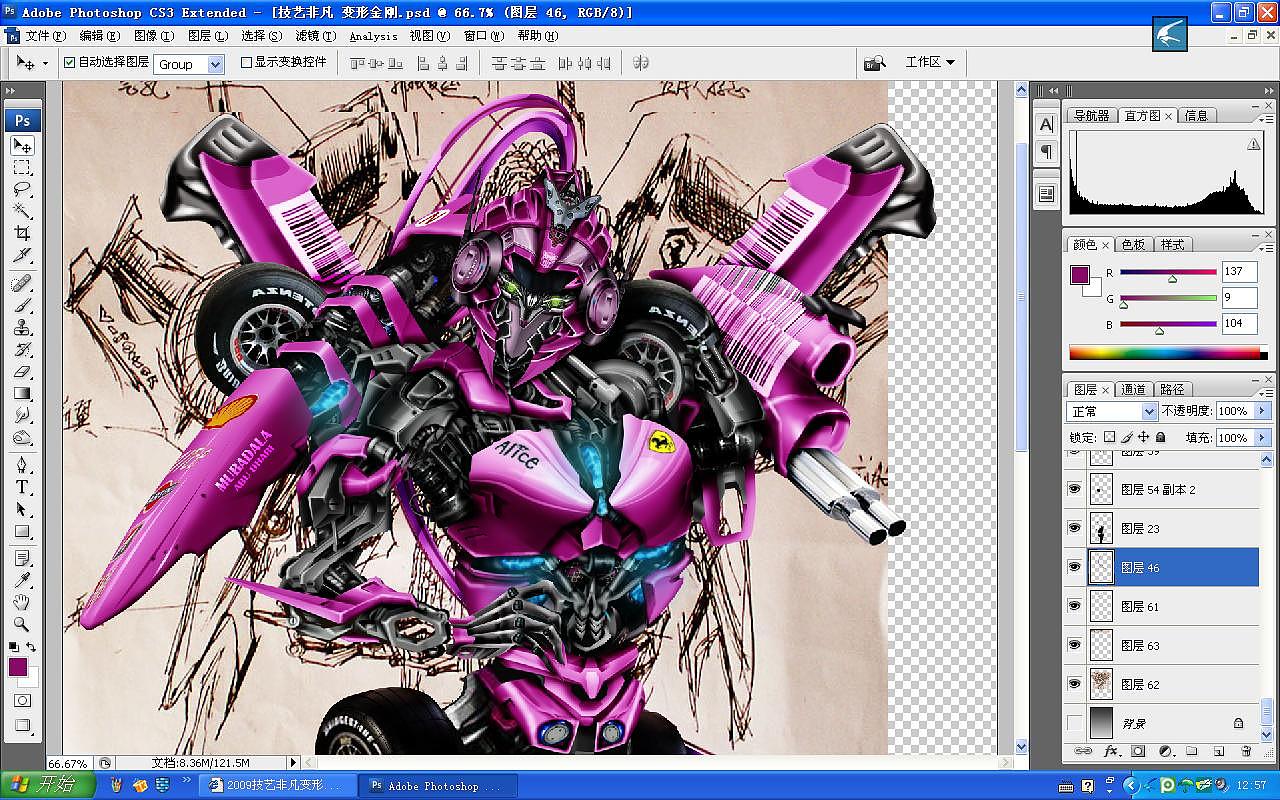1280x800 pixels.
Task: Hide the 图层 61 layer
Action: (x=1075, y=606)
